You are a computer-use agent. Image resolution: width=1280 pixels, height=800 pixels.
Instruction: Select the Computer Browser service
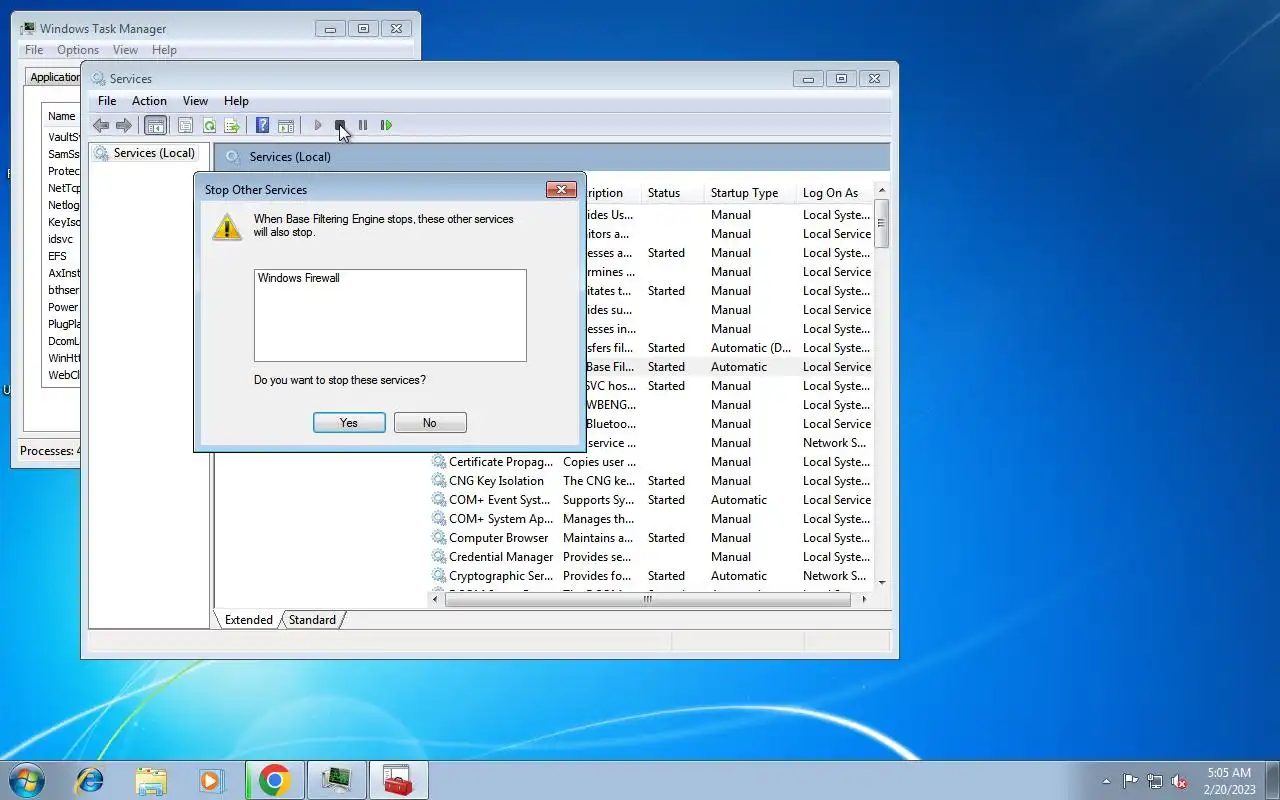click(x=650, y=538)
